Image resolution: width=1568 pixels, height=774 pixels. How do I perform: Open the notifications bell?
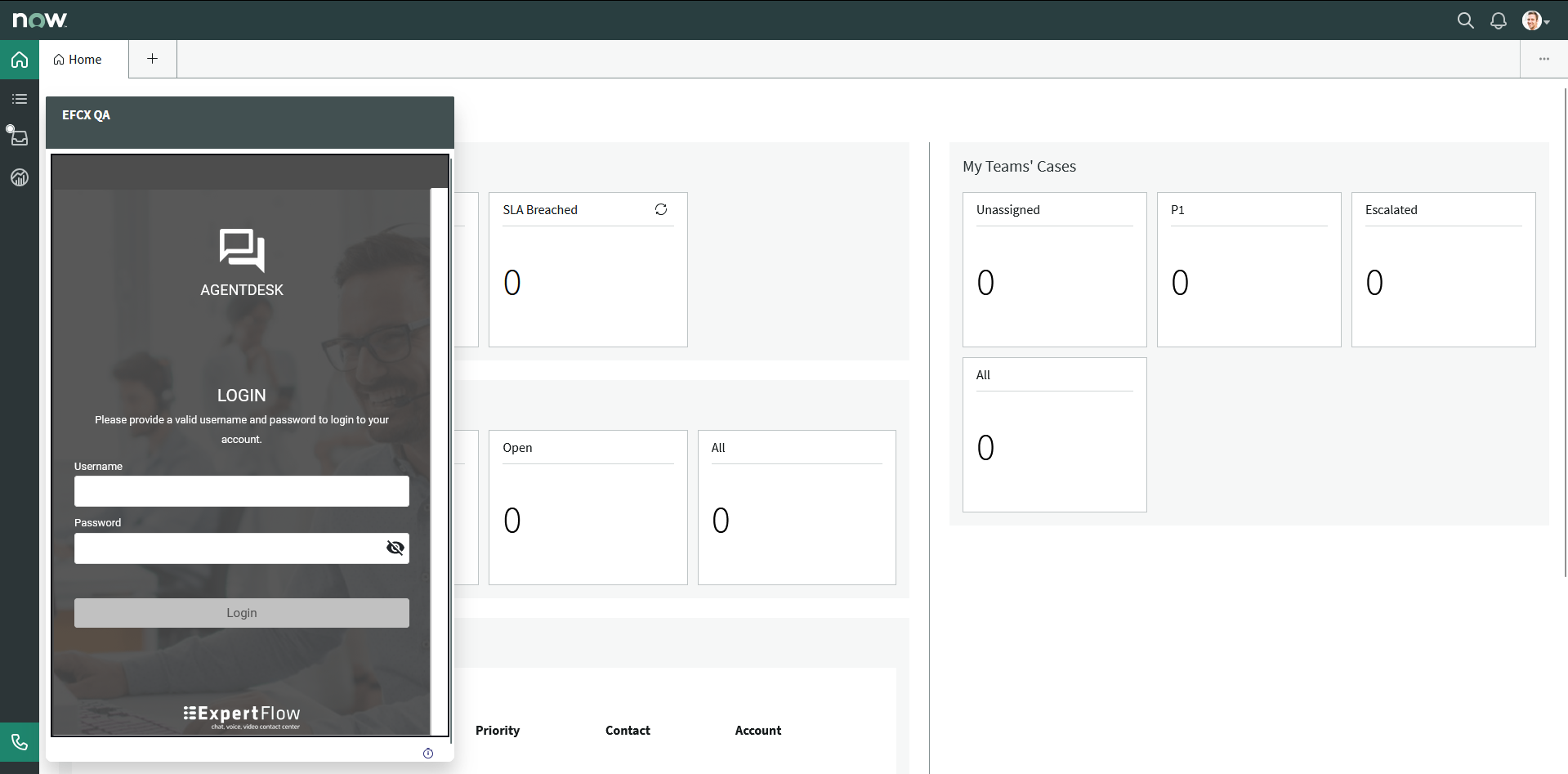click(x=1498, y=20)
